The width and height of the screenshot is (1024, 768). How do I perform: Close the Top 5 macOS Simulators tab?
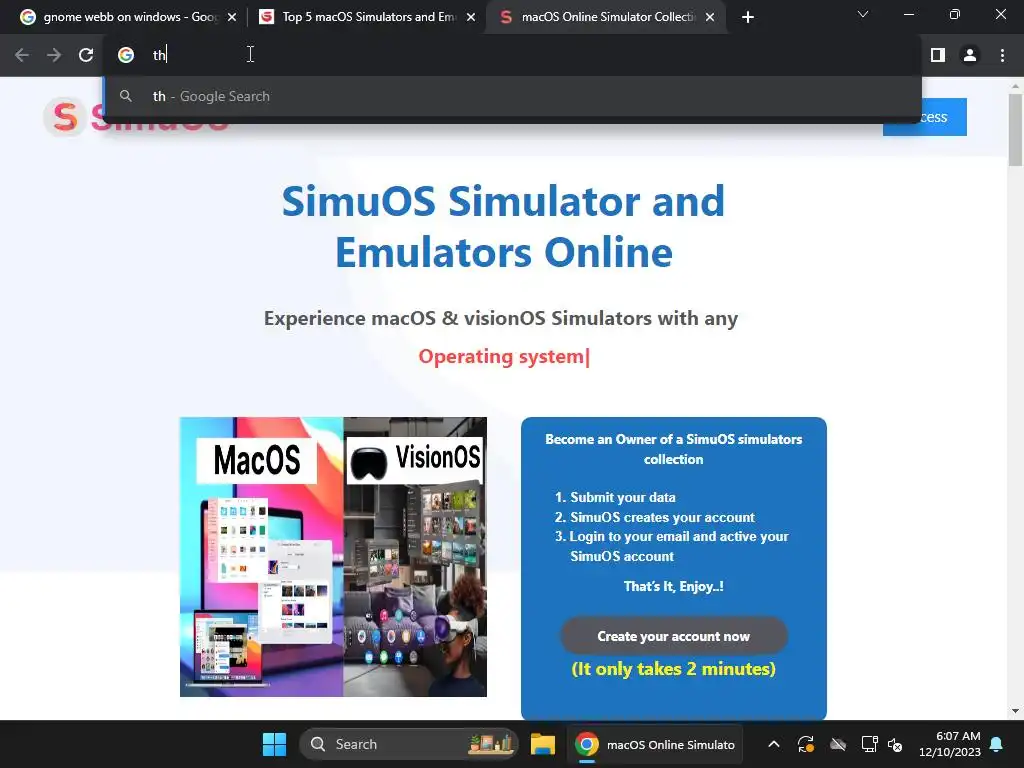click(471, 17)
